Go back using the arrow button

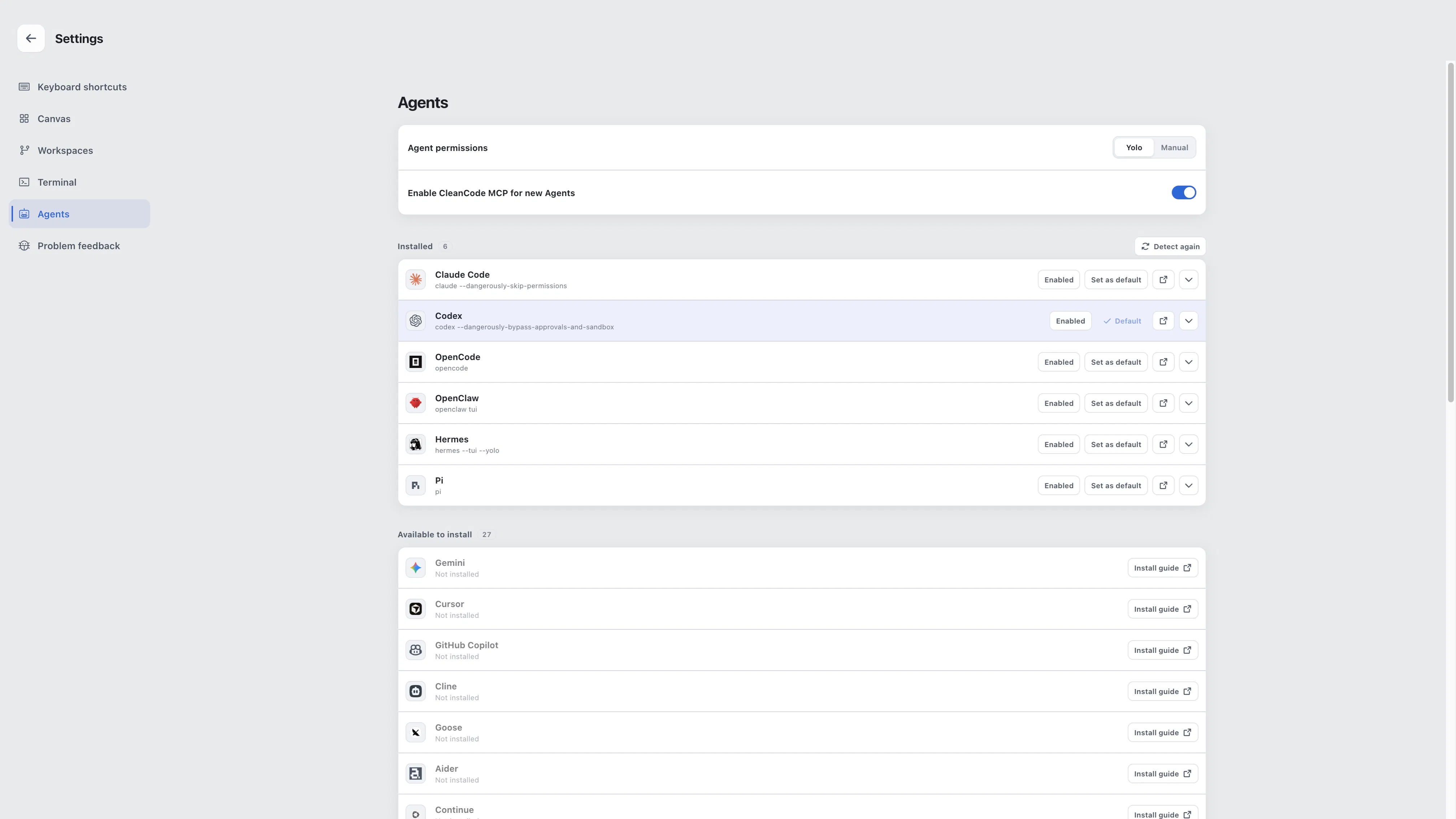point(31,38)
